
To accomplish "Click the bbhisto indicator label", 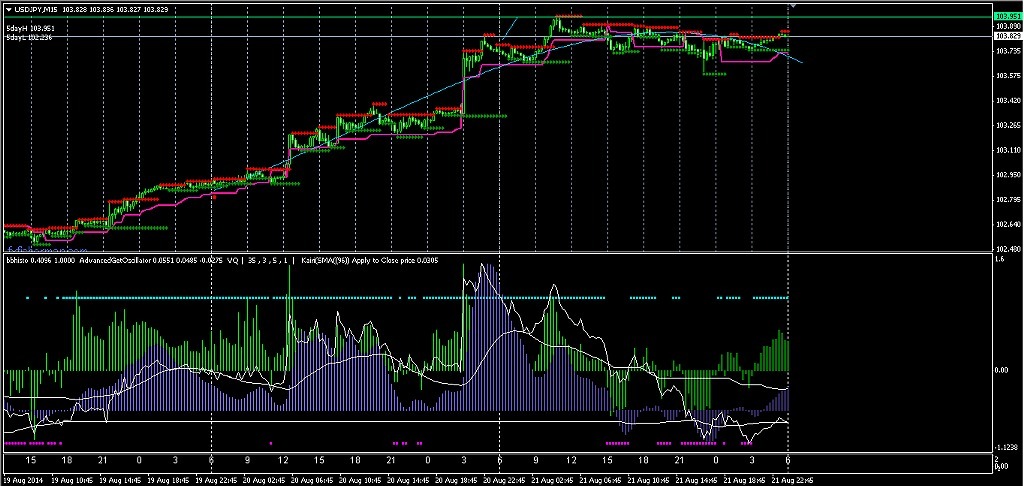I will 18,260.
